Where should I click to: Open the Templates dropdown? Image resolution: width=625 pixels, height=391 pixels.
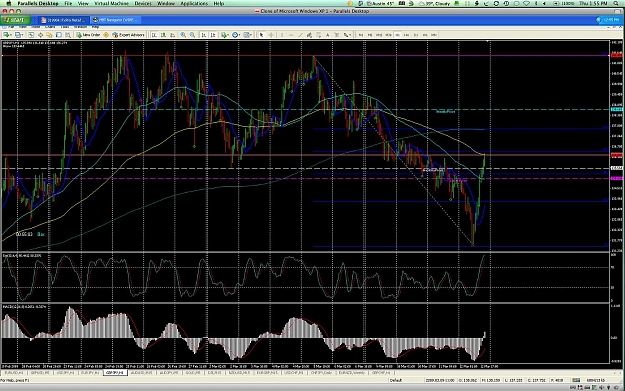point(248,35)
